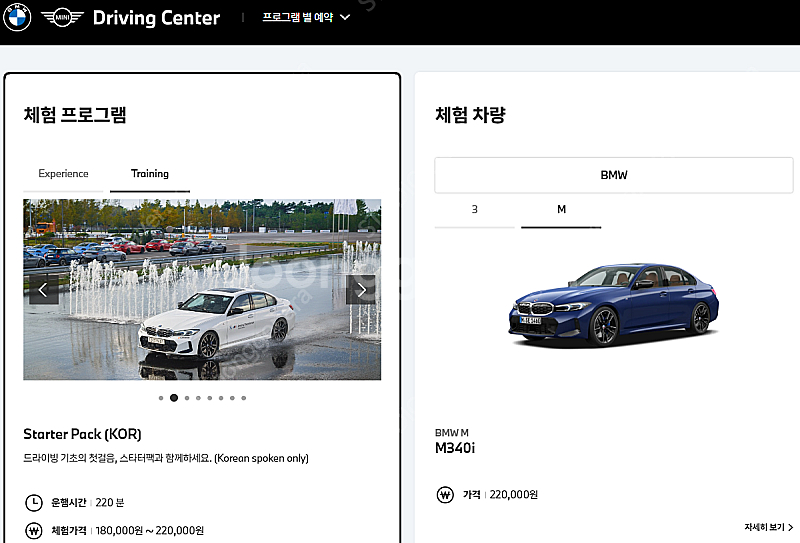Select the Training tab
This screenshot has height=543, width=800.
point(149,174)
